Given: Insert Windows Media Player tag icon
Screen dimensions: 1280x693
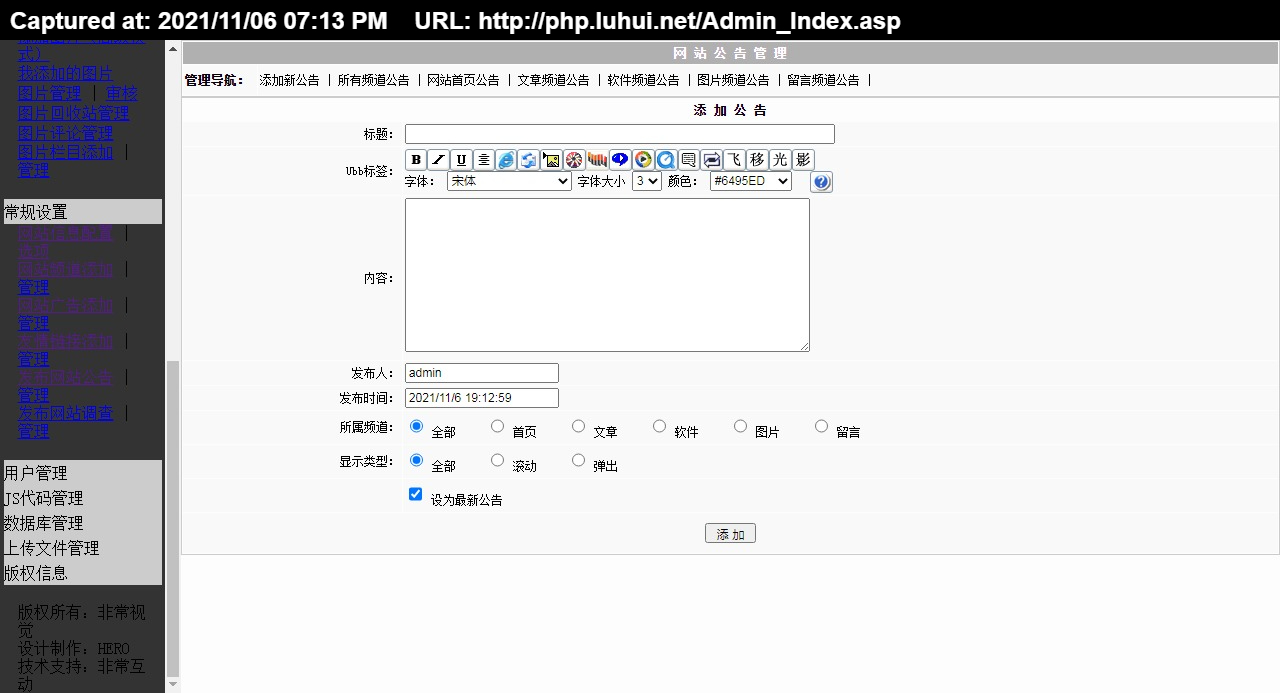Looking at the screenshot, I should click(x=643, y=160).
